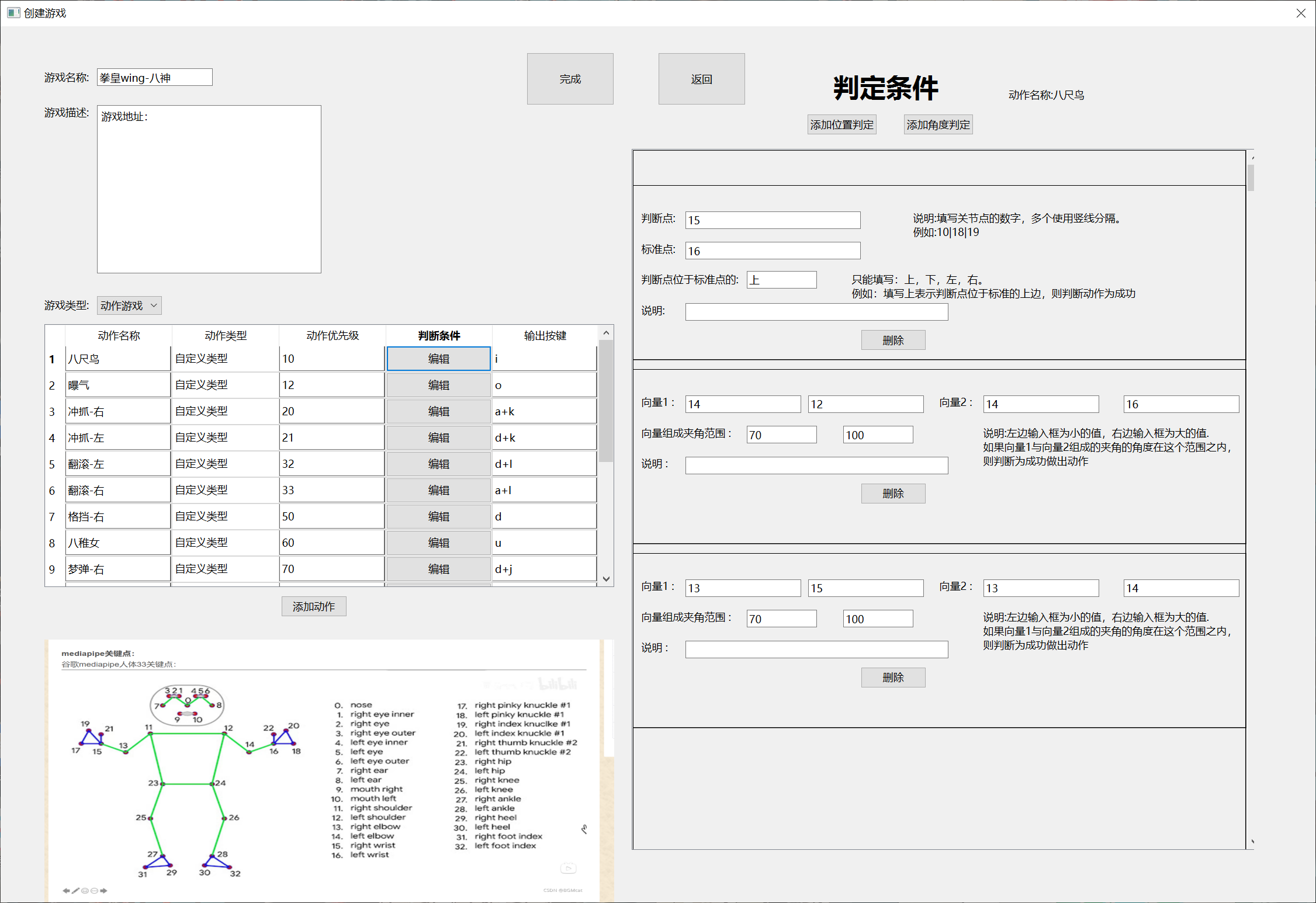Click 输出按键 cell d+l
The image size is (1316, 903).
(545, 464)
